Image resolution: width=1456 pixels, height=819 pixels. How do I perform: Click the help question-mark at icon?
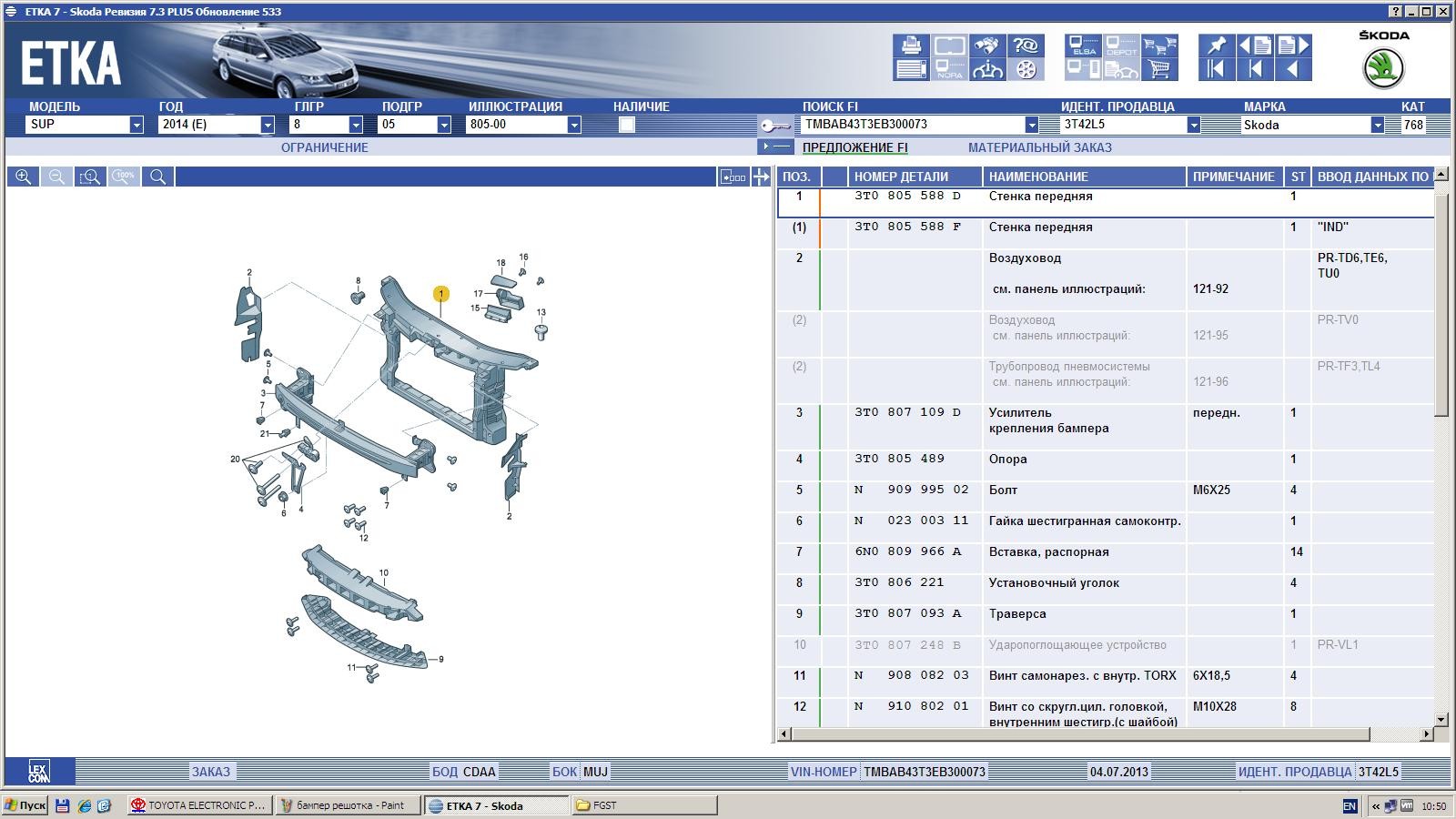click(1026, 45)
